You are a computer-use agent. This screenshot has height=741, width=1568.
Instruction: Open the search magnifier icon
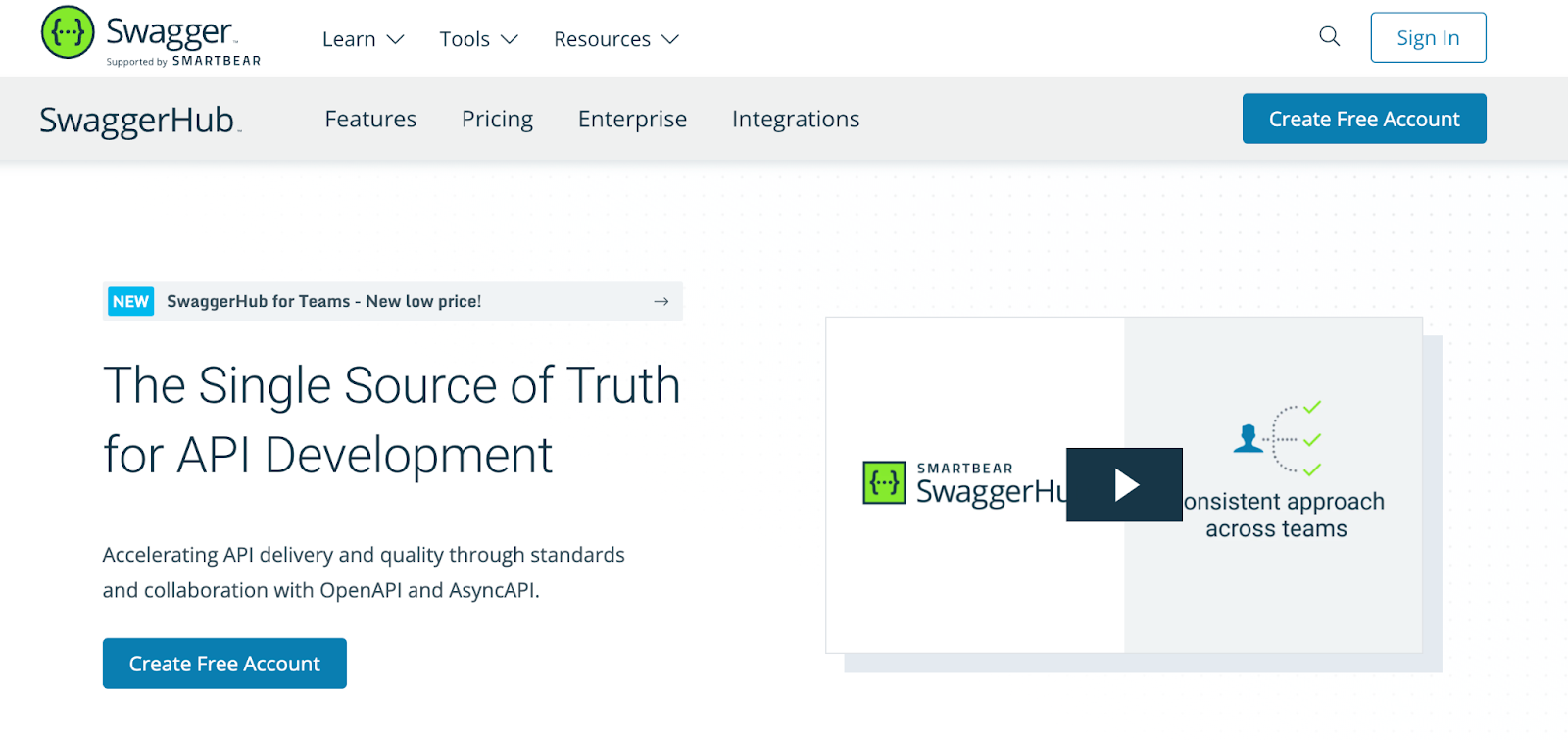tap(1329, 37)
